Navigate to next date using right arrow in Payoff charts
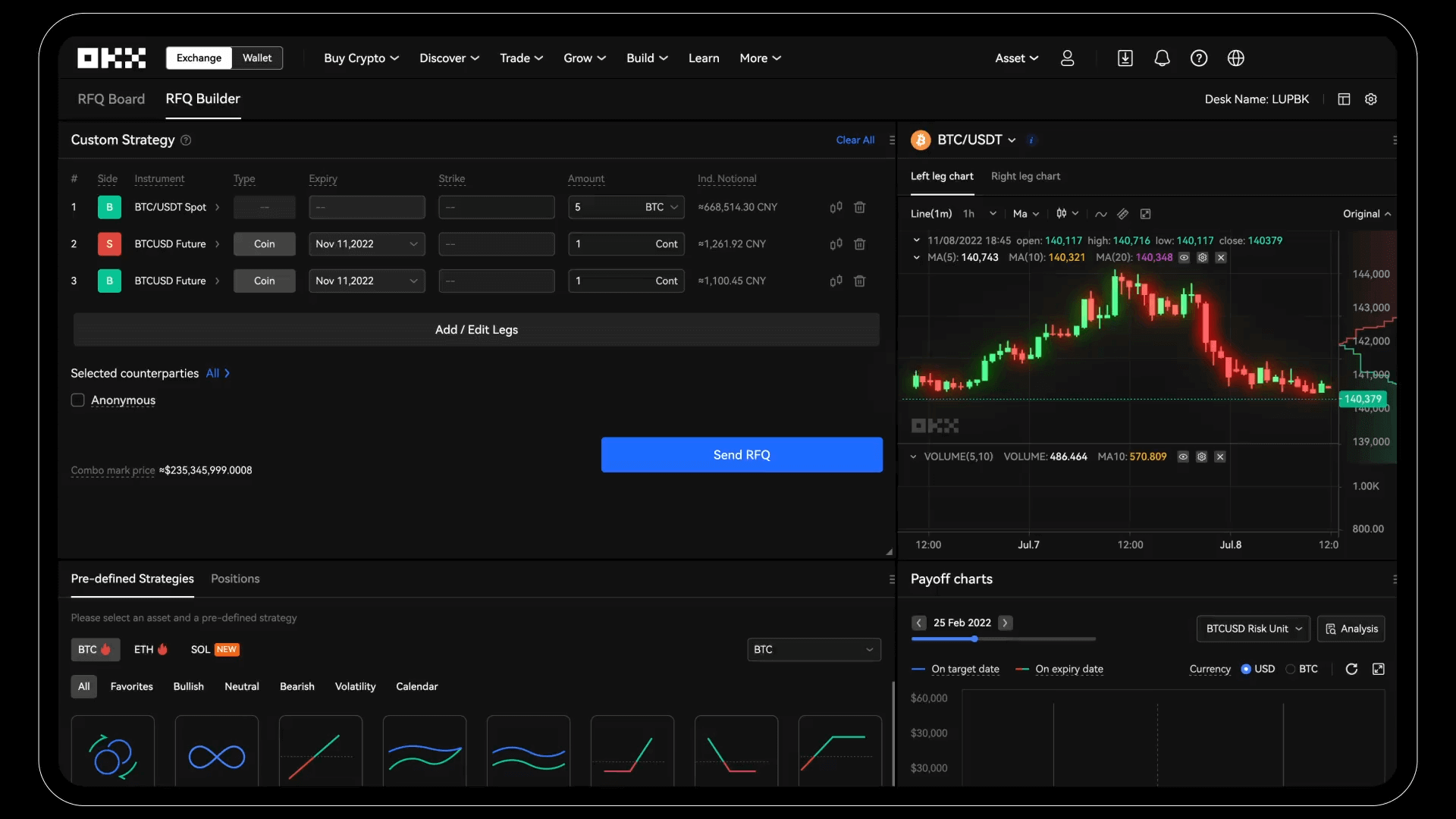1456x819 pixels. coord(1003,623)
